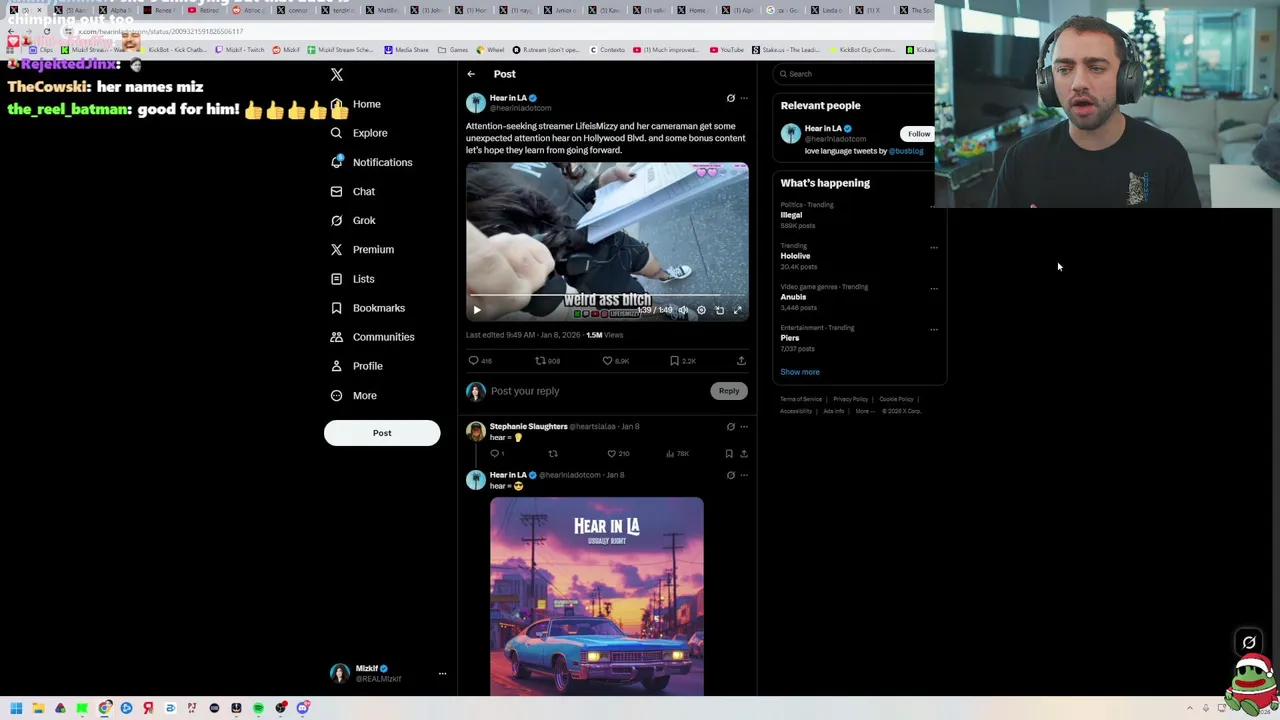Like Stephanie Slaughters' reply (210)
Image resolution: width=1280 pixels, height=720 pixels.
pos(618,454)
